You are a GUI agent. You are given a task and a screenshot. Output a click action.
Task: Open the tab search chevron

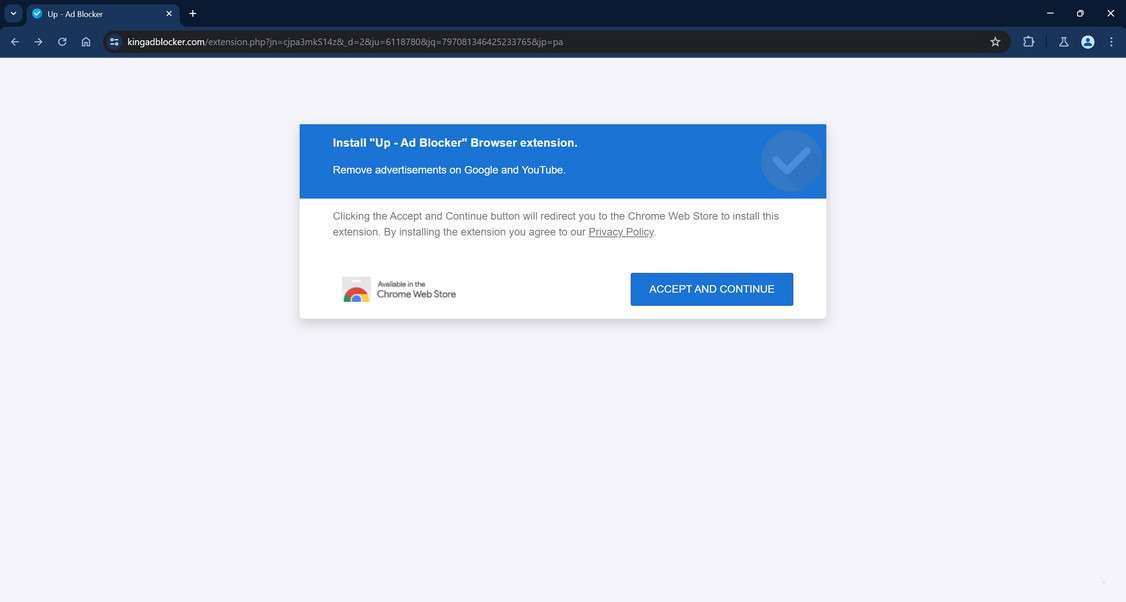[x=13, y=13]
